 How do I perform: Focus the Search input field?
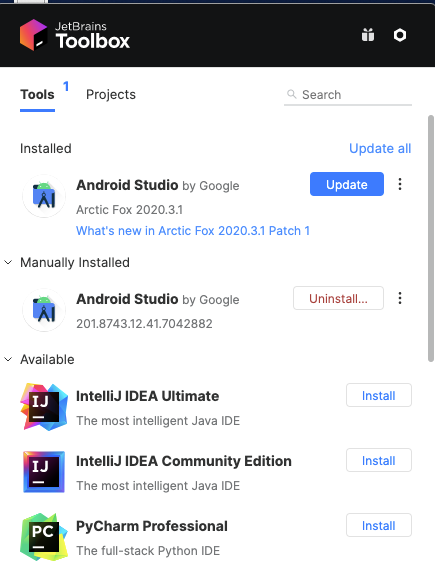(348, 95)
